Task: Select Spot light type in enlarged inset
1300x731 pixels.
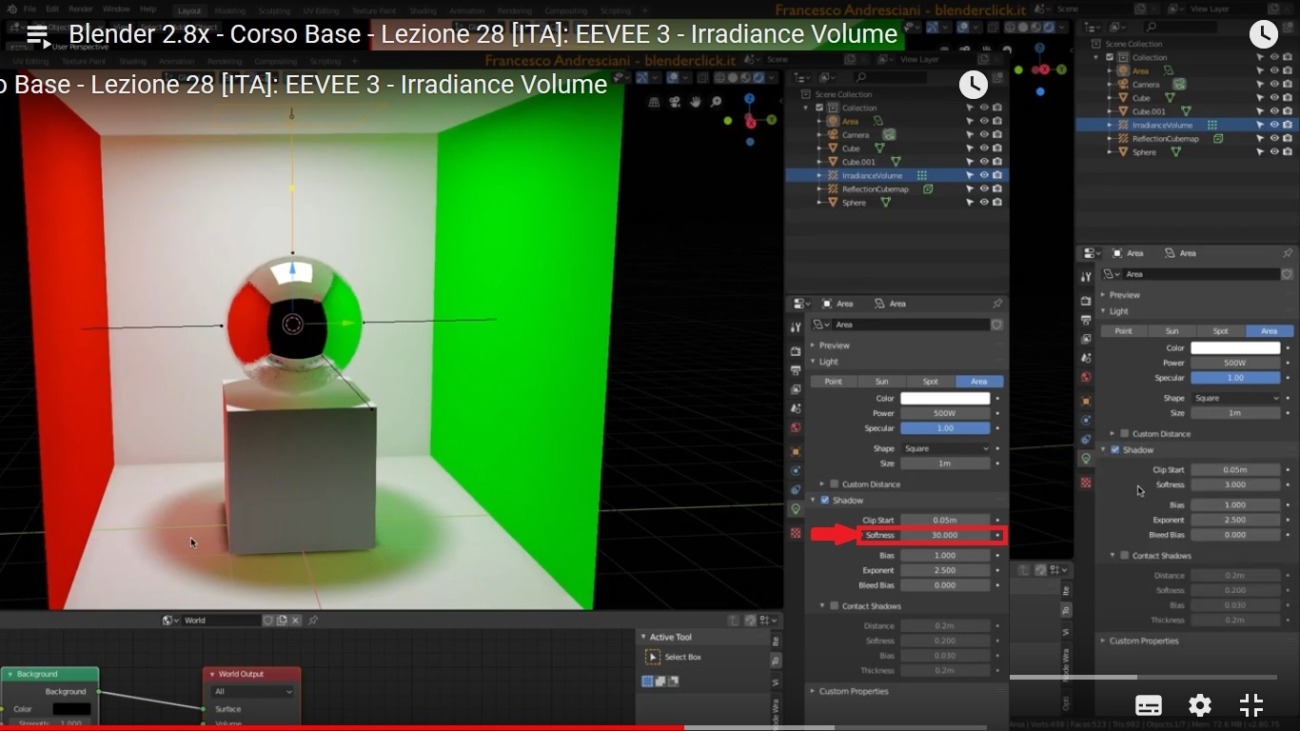Action: [930, 381]
